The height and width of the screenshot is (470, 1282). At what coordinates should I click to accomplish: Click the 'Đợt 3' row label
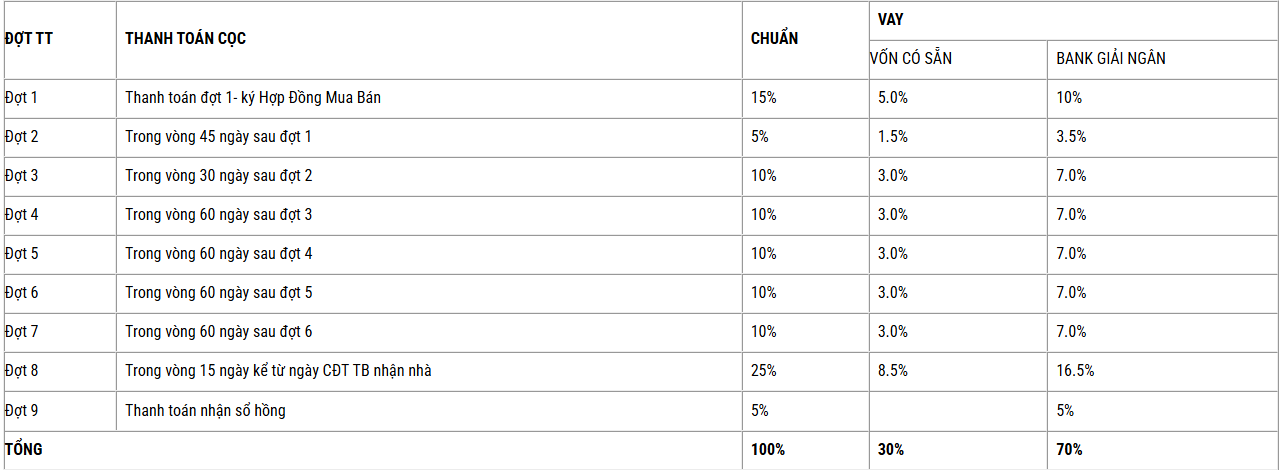point(21,176)
